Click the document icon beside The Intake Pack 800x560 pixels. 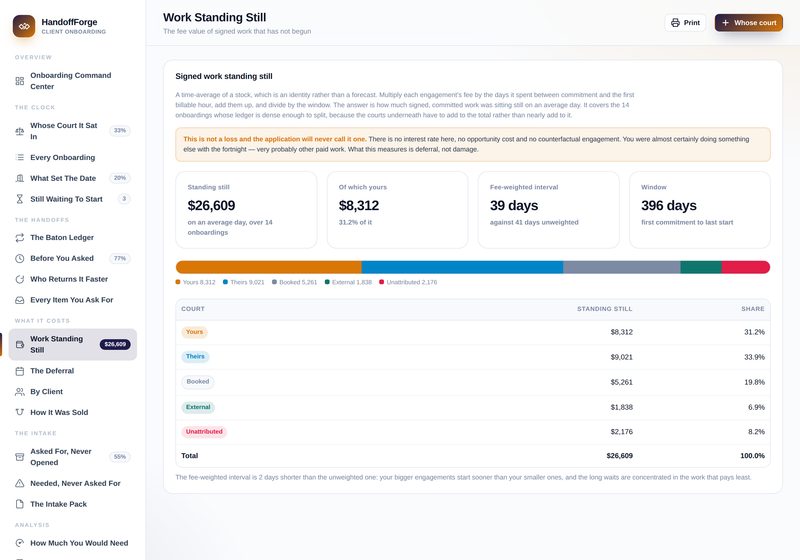[x=19, y=504]
